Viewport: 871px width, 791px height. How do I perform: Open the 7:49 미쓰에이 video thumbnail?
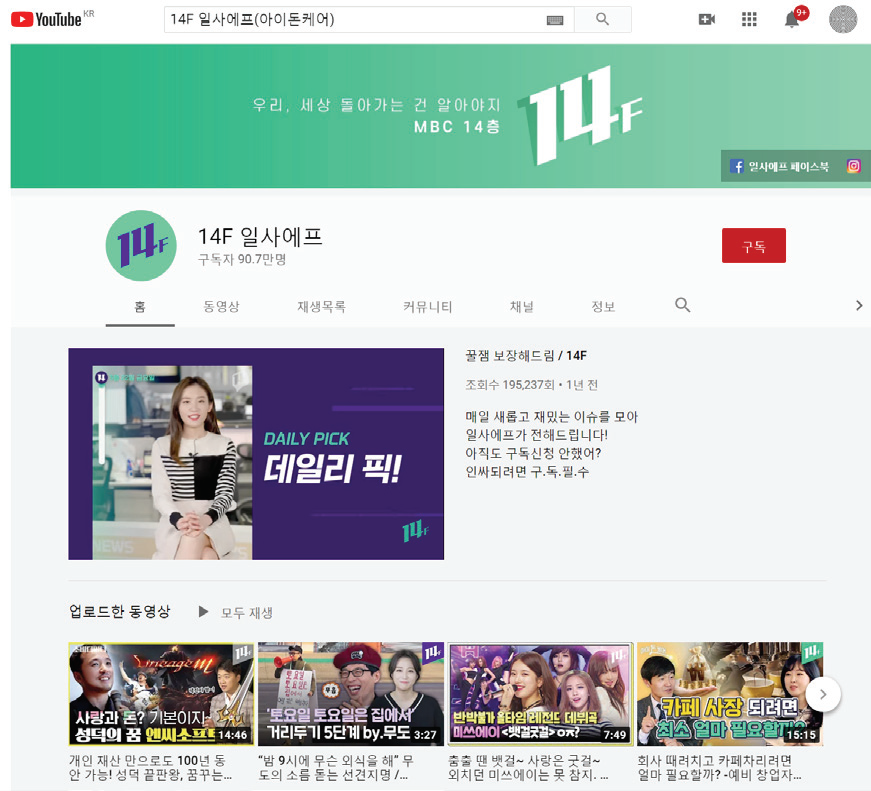tap(540, 694)
